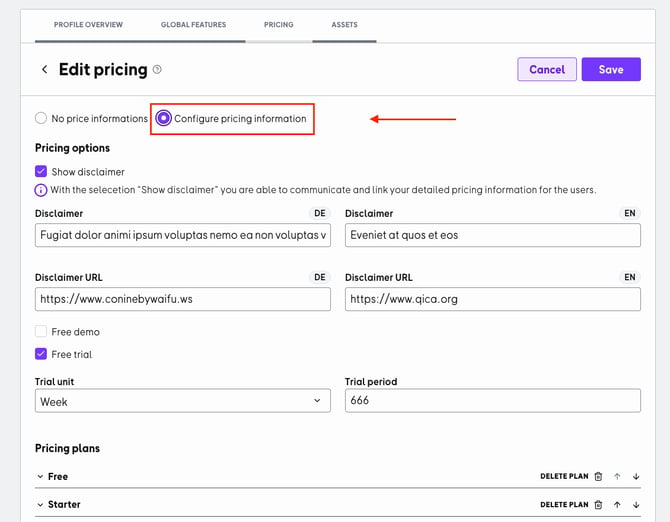The height and width of the screenshot is (522, 670).
Task: Expand the Starter pricing plan
Action: click(40, 504)
